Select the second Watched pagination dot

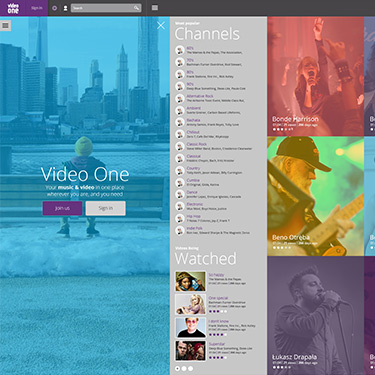coord(184,368)
